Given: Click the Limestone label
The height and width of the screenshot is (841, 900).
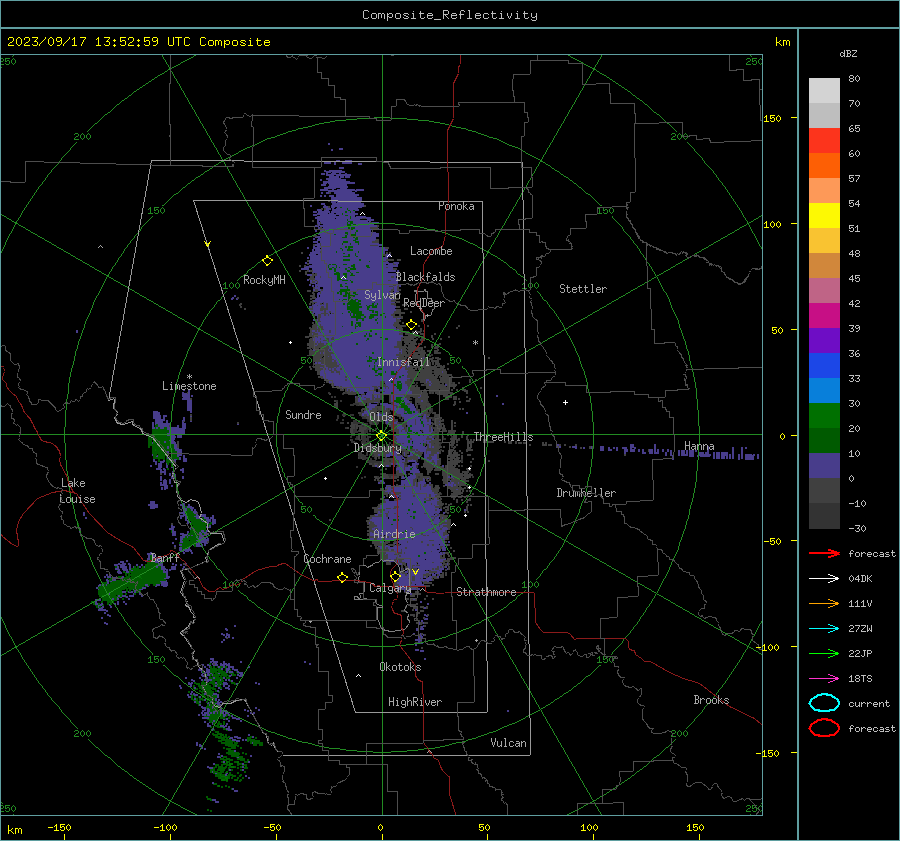Looking at the screenshot, I should pyautogui.click(x=189, y=386).
